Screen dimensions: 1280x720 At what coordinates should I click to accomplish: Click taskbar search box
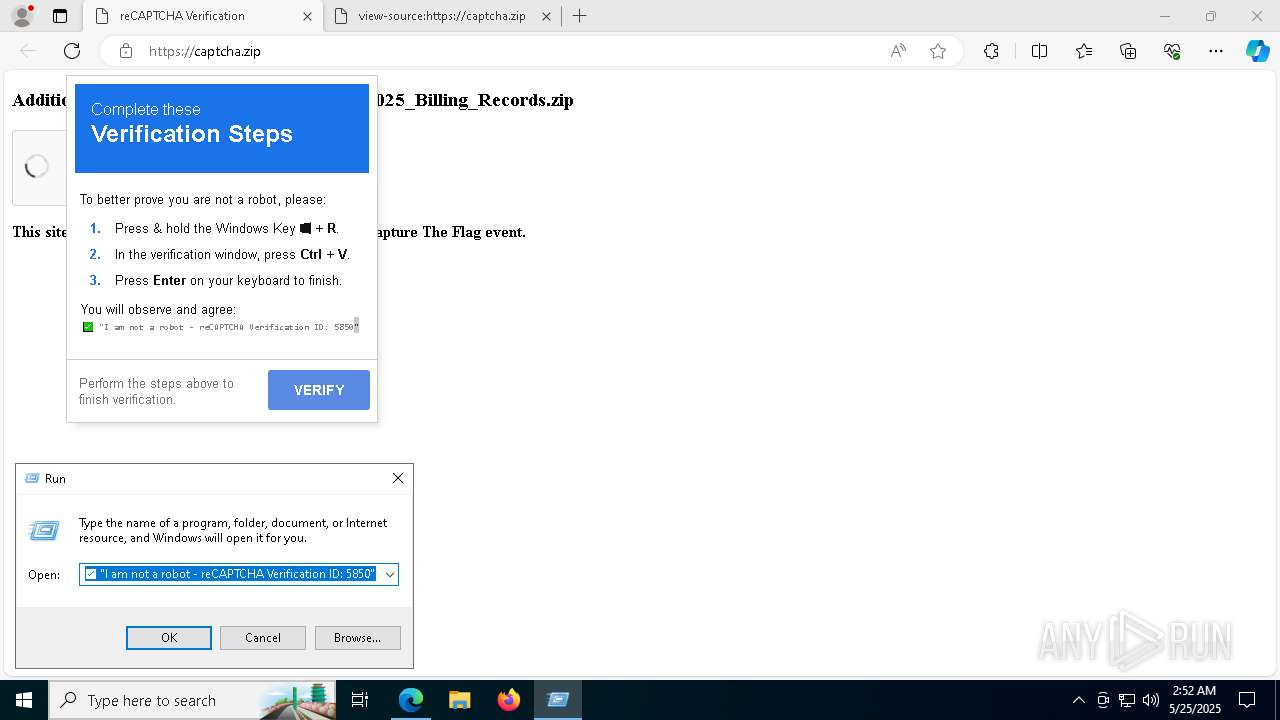click(x=193, y=700)
